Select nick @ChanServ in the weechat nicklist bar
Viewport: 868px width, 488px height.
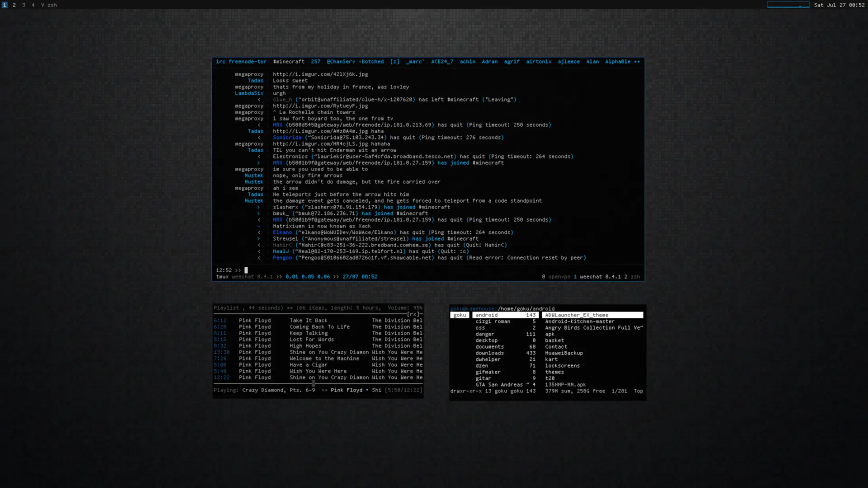(x=340, y=61)
